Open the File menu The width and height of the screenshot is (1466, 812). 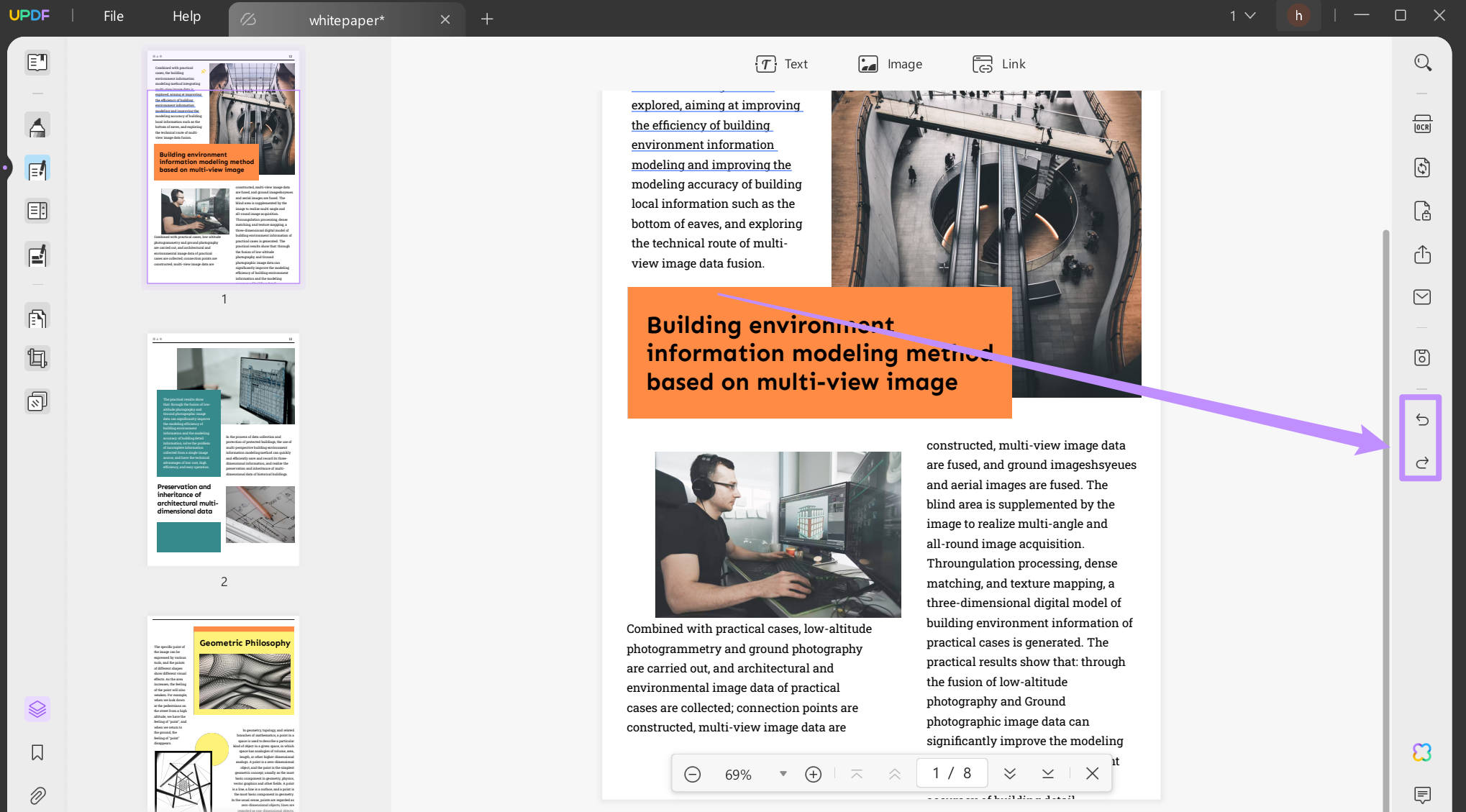click(x=114, y=16)
